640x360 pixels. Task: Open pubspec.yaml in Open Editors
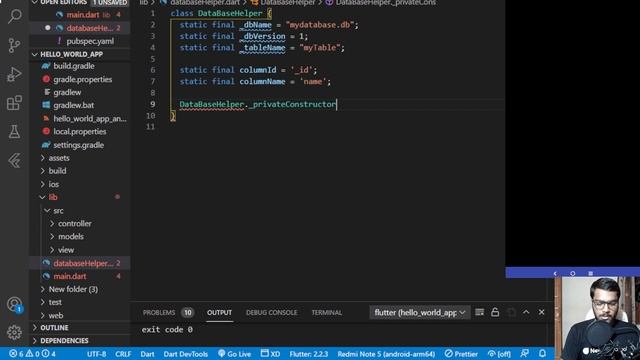tap(90, 41)
